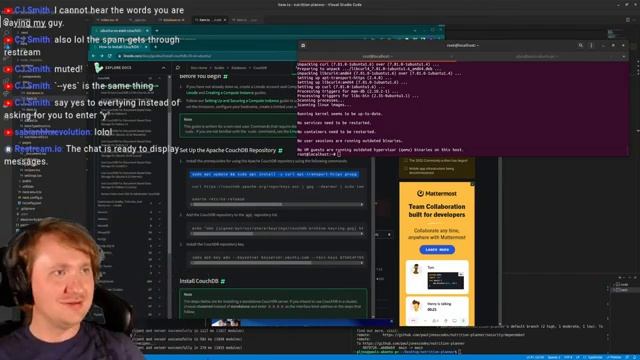
Task: Click YouTube icon beside sabianbluevolution message
Action: point(8,133)
